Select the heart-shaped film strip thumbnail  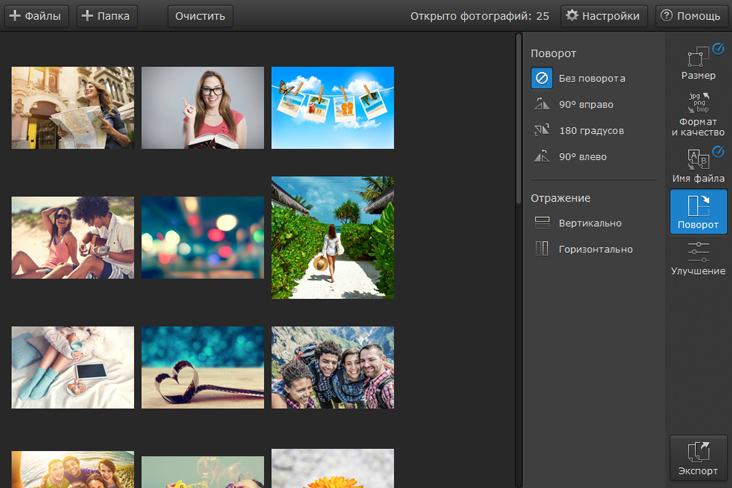(203, 368)
